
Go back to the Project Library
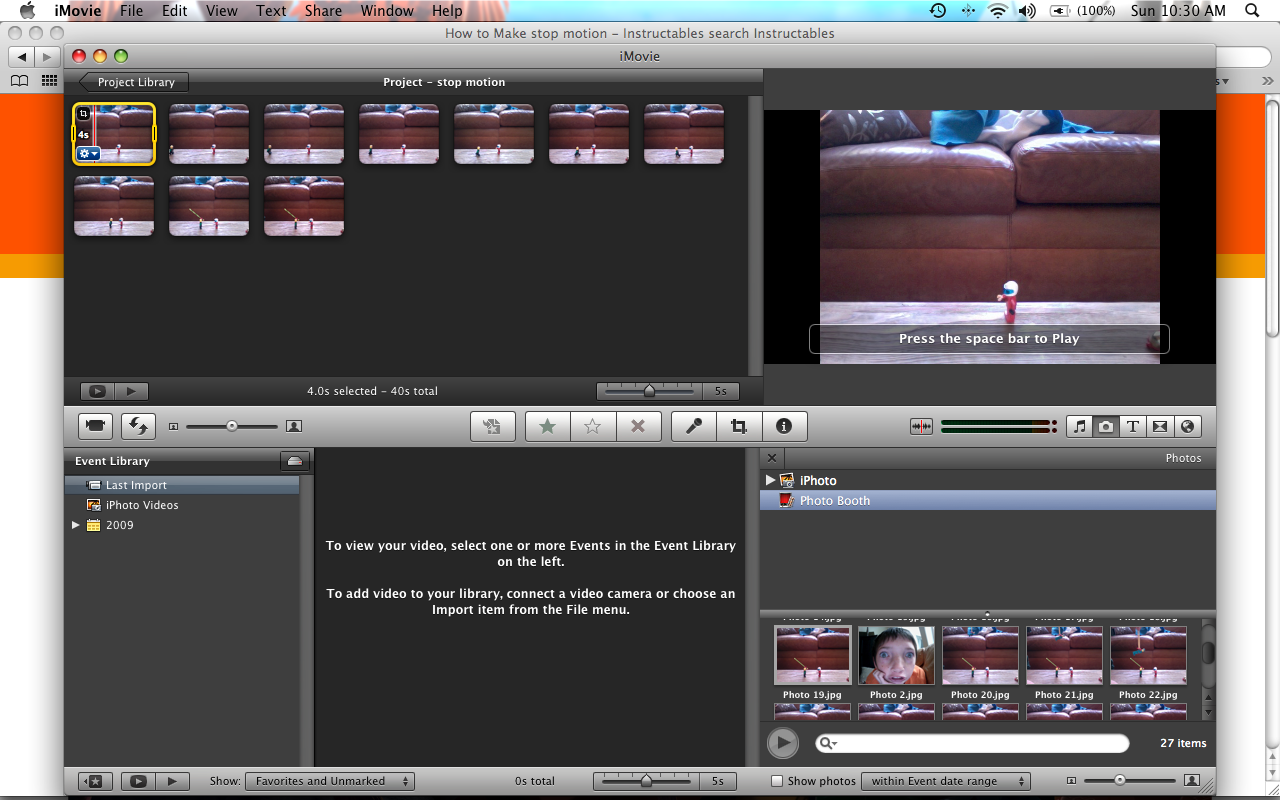[x=134, y=82]
